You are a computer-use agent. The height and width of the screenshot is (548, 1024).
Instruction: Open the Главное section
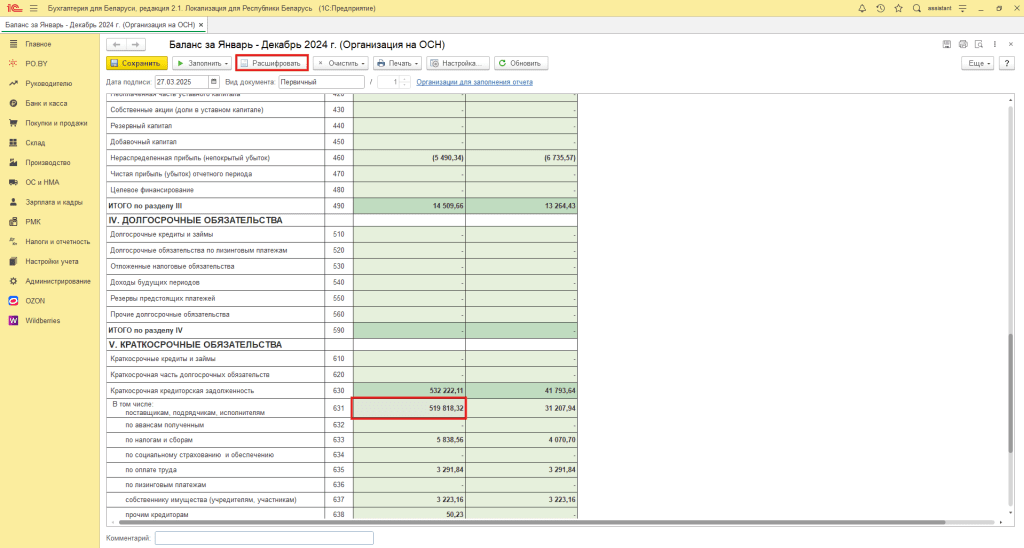tap(38, 44)
